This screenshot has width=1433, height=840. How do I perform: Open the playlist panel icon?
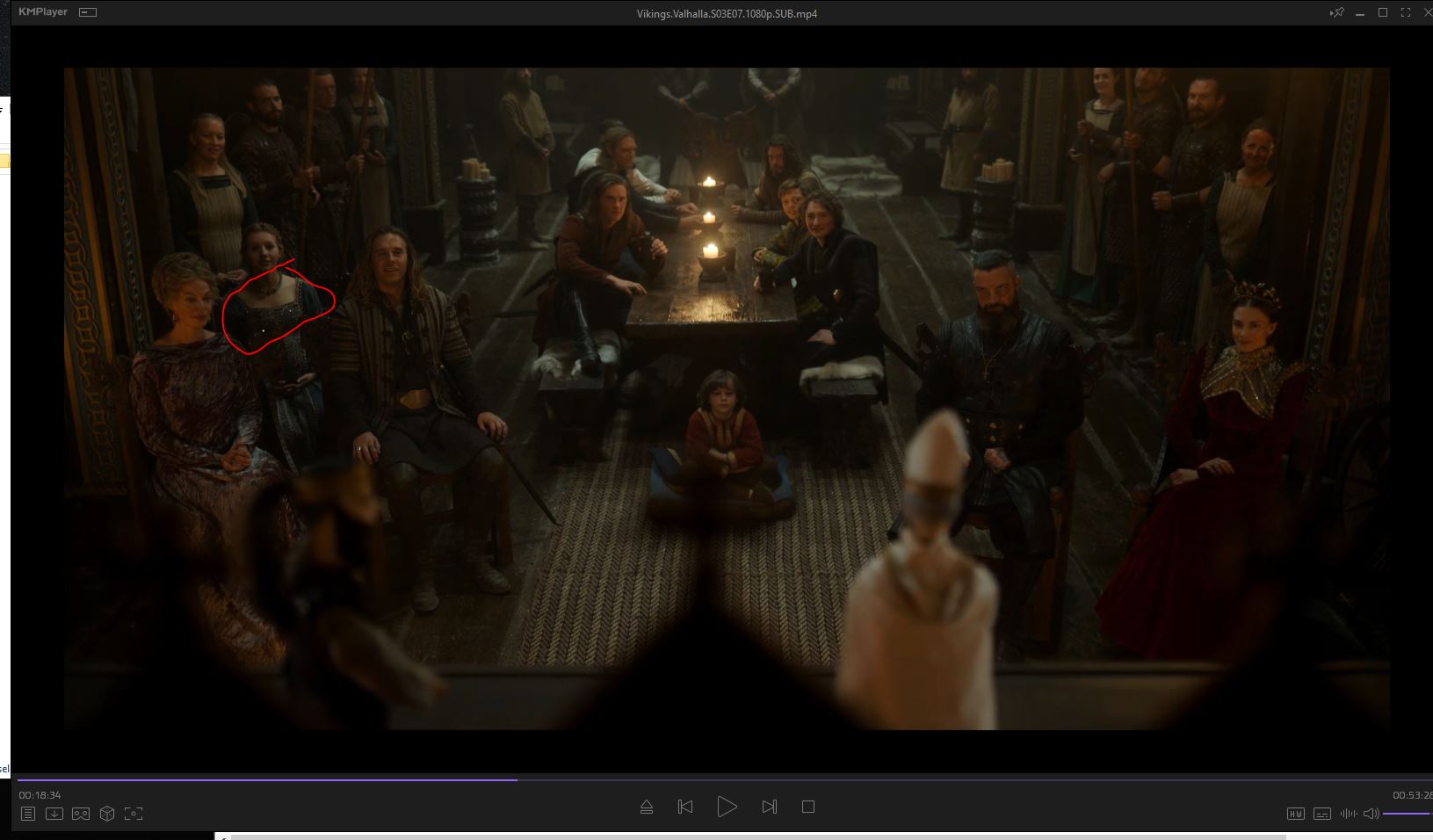click(28, 814)
